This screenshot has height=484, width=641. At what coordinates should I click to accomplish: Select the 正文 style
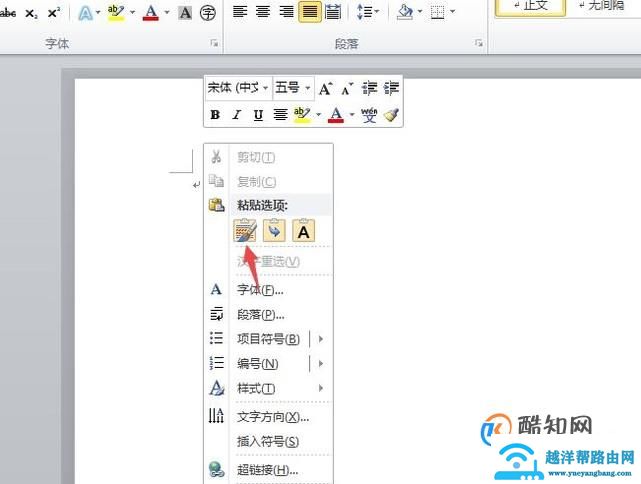[x=530, y=7]
